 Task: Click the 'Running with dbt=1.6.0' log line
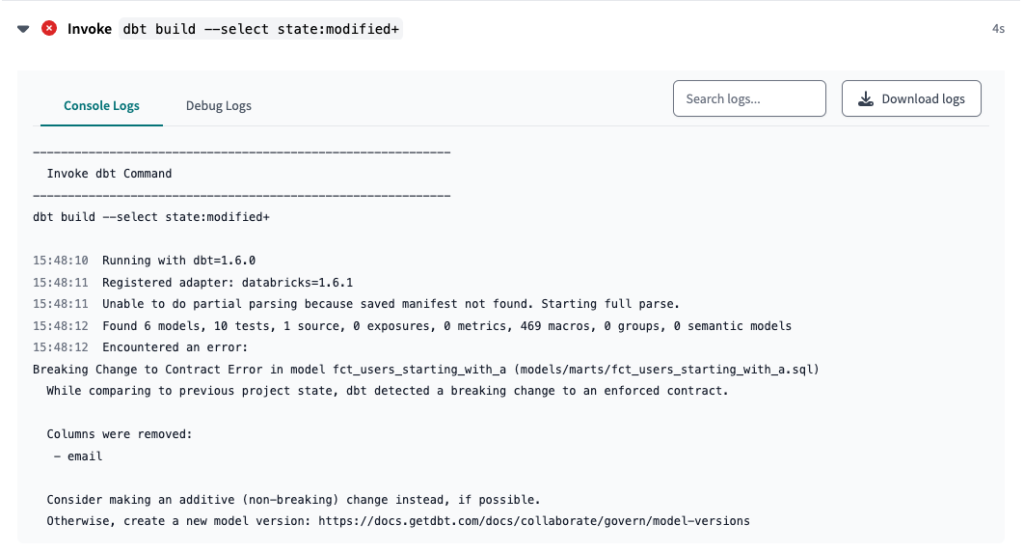tap(179, 260)
